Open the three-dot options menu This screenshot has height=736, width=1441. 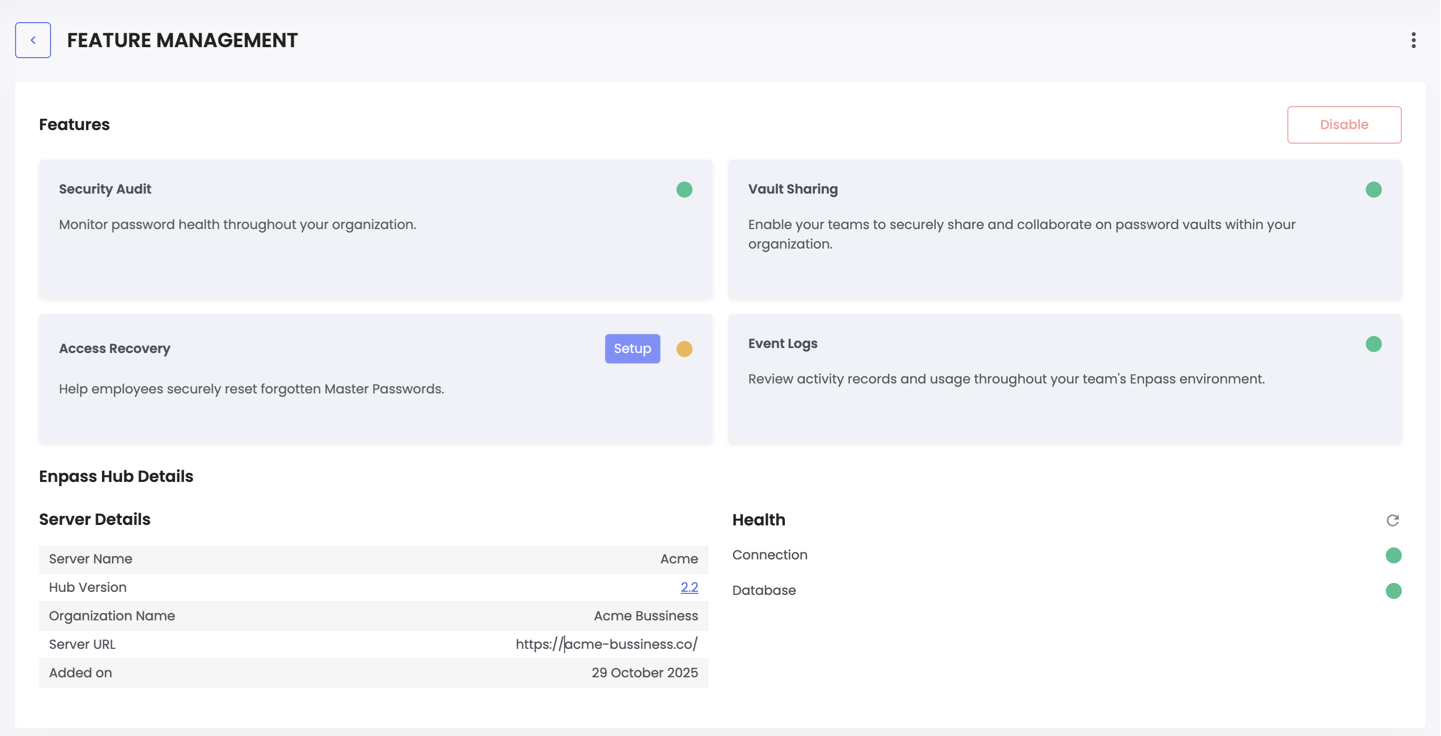click(x=1413, y=39)
